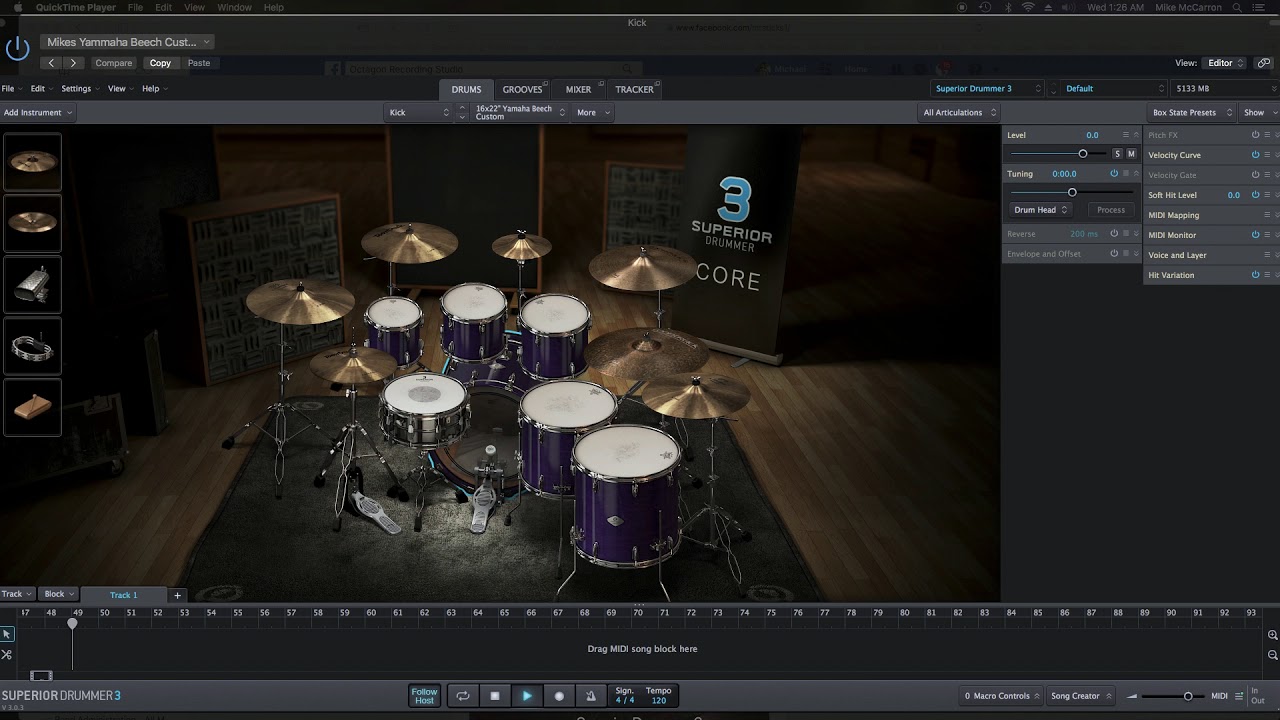
Task: Toggle the Pitch FX power button
Action: point(1255,135)
